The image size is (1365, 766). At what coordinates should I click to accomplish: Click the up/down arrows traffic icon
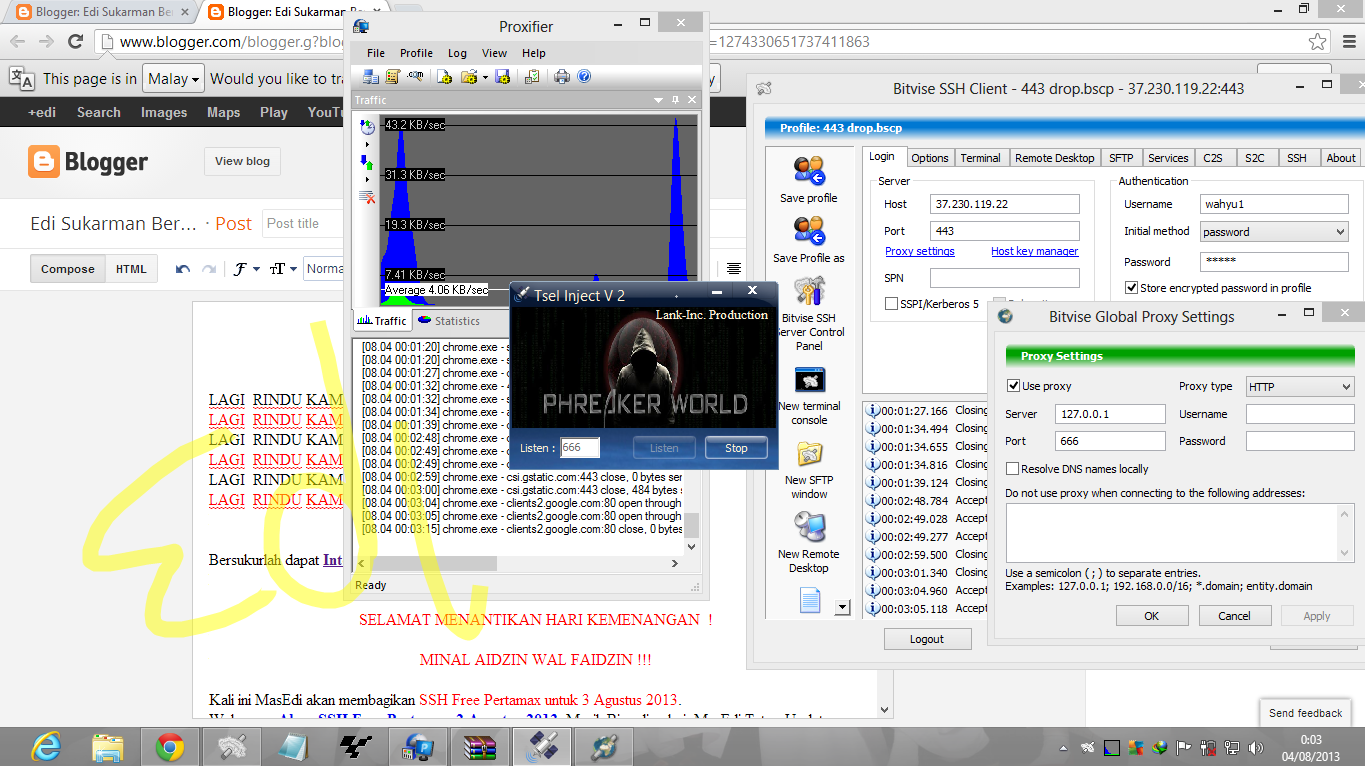[367, 162]
